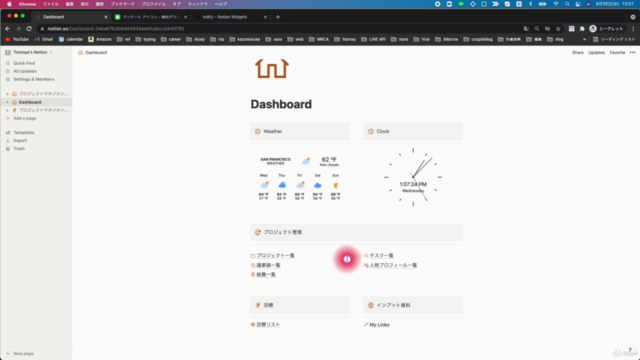Open the calendar bookmark
This screenshot has width=640, height=360.
coord(71,39)
